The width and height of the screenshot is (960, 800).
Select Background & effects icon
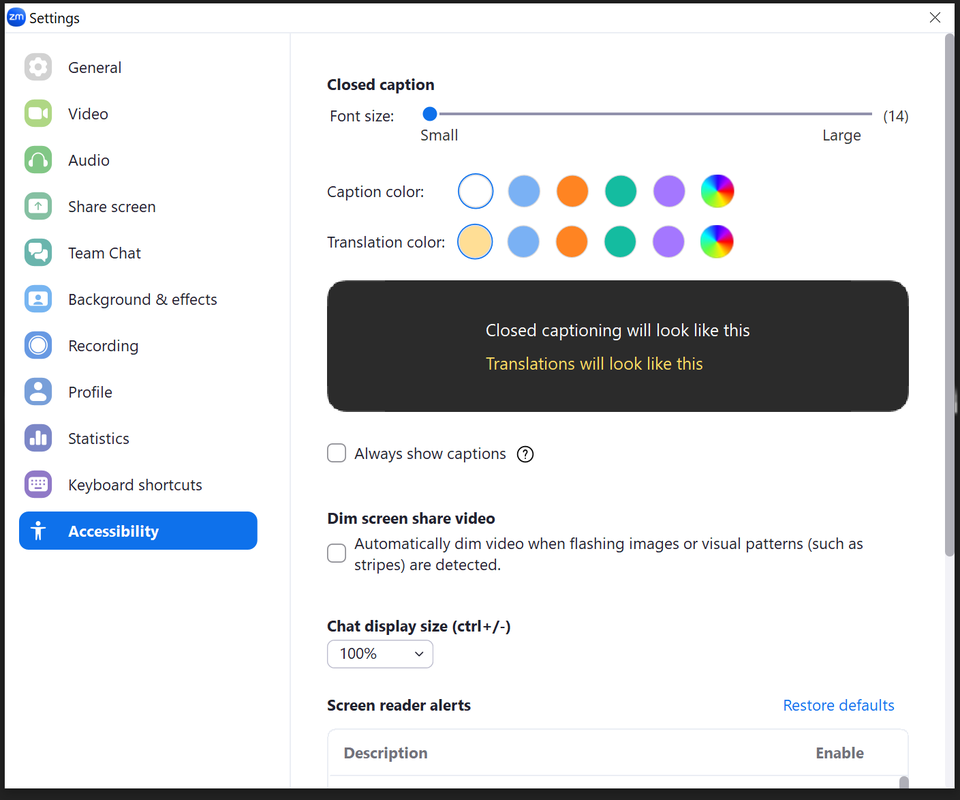38,299
